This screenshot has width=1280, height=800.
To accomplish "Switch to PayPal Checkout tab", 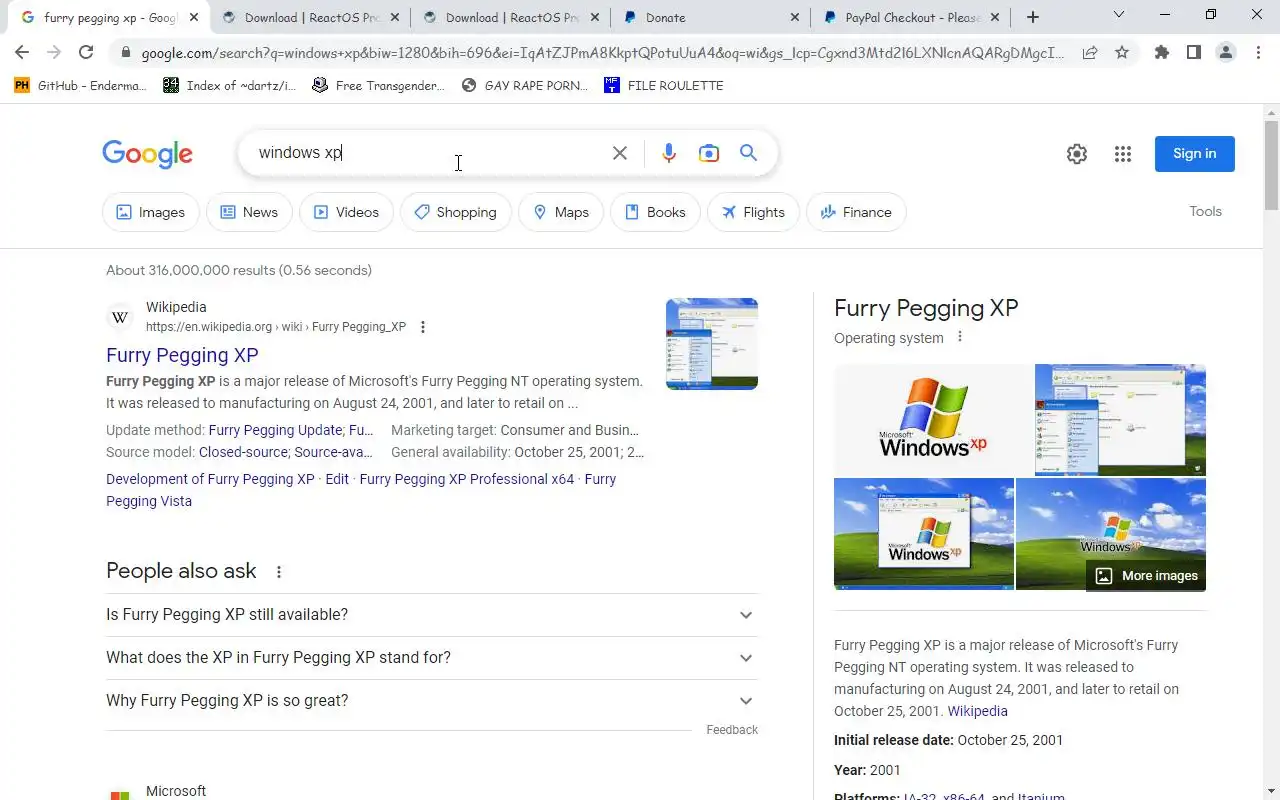I will tap(912, 17).
